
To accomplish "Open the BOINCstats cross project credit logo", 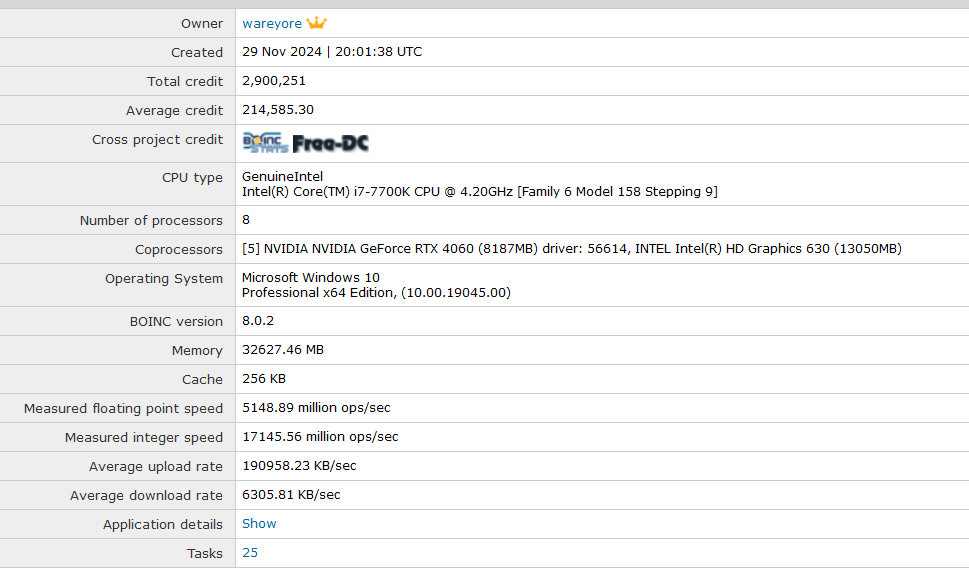I will [x=265, y=143].
